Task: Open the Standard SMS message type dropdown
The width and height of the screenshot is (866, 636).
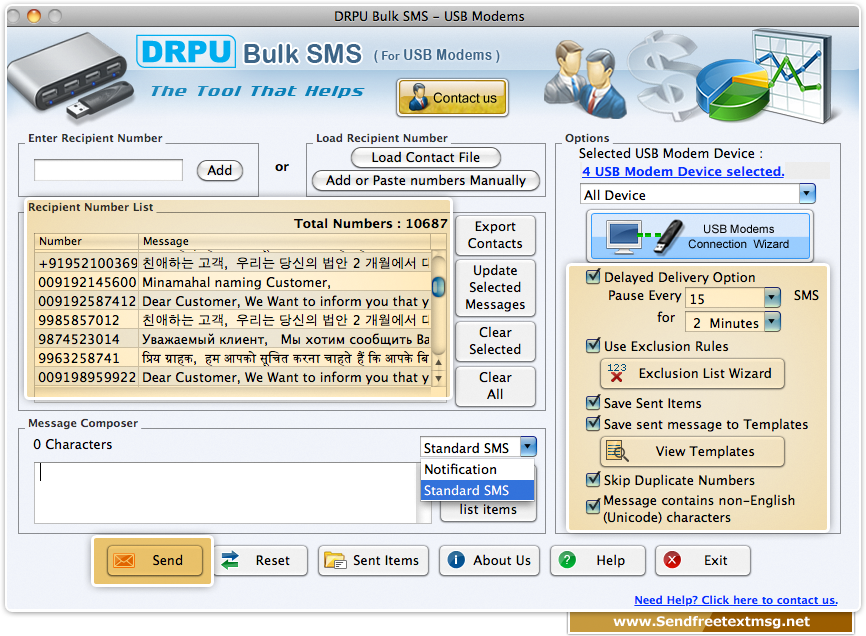Action: 478,447
